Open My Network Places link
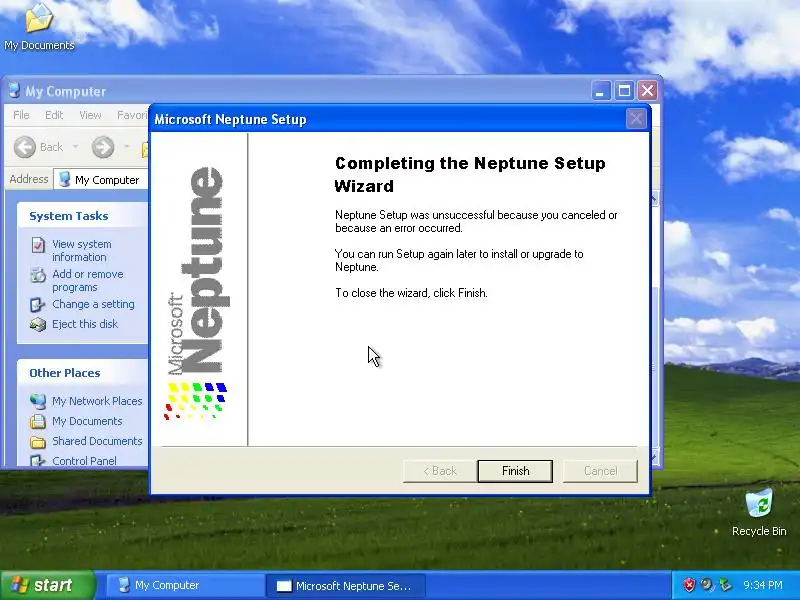Image resolution: width=800 pixels, height=600 pixels. 97,401
